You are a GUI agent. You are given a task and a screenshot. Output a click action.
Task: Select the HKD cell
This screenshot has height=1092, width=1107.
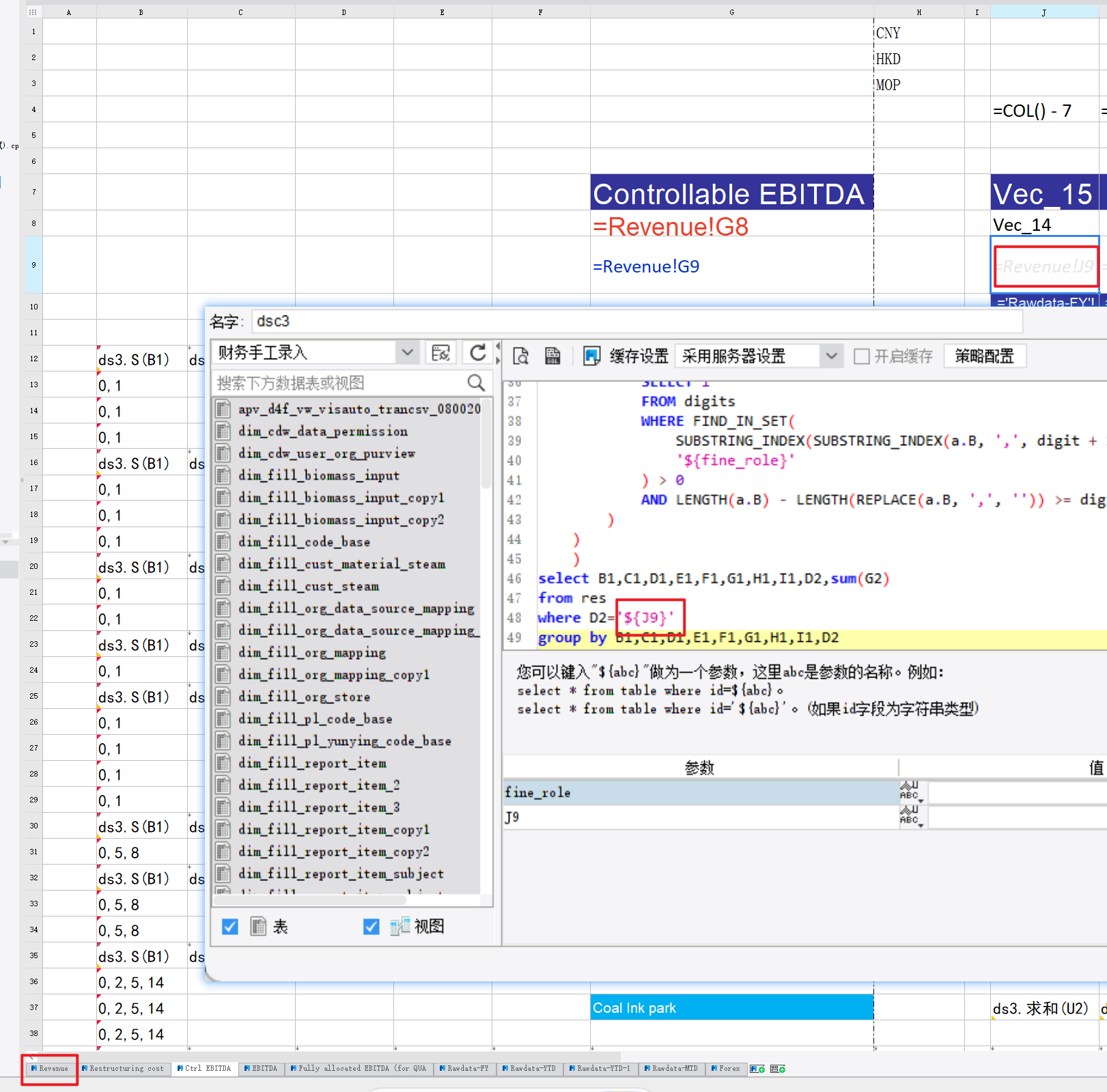click(919, 57)
